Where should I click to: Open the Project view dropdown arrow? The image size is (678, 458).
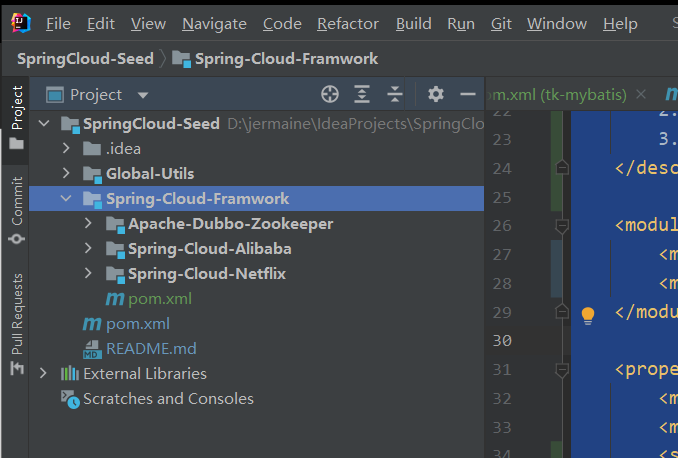tap(143, 95)
